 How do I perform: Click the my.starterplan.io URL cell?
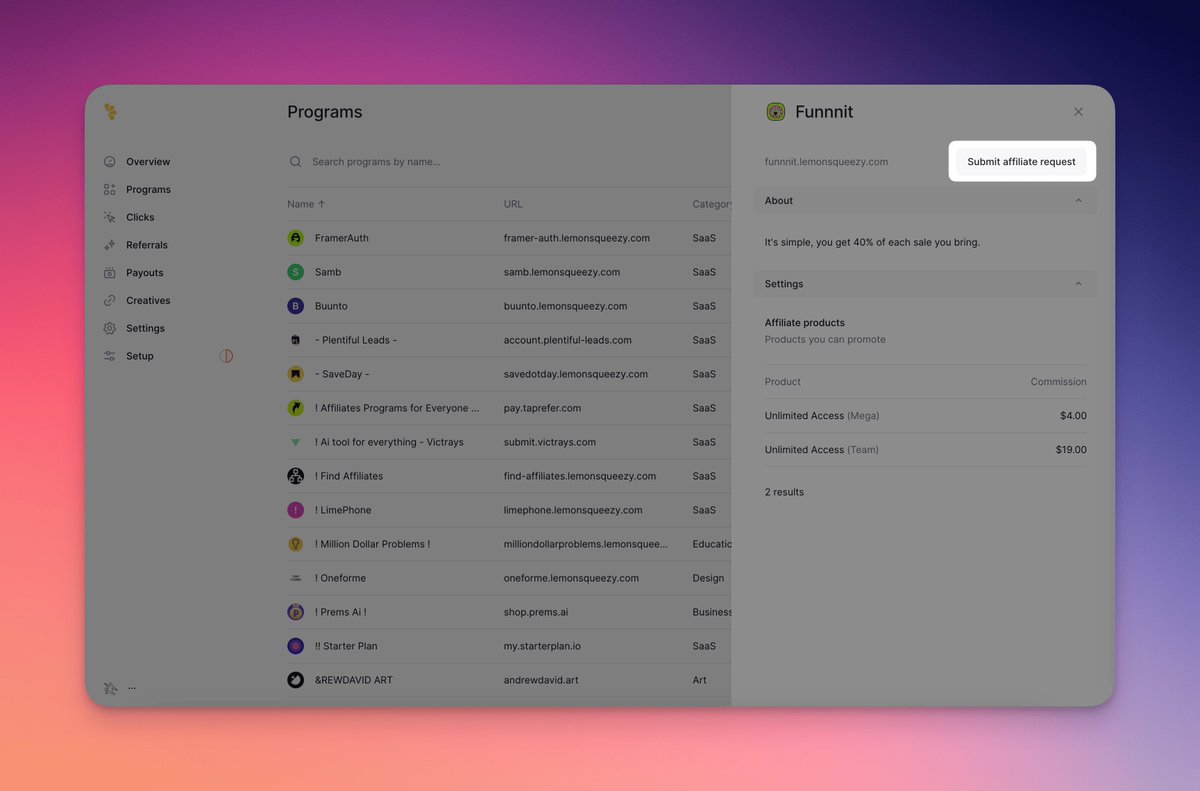[x=542, y=646]
